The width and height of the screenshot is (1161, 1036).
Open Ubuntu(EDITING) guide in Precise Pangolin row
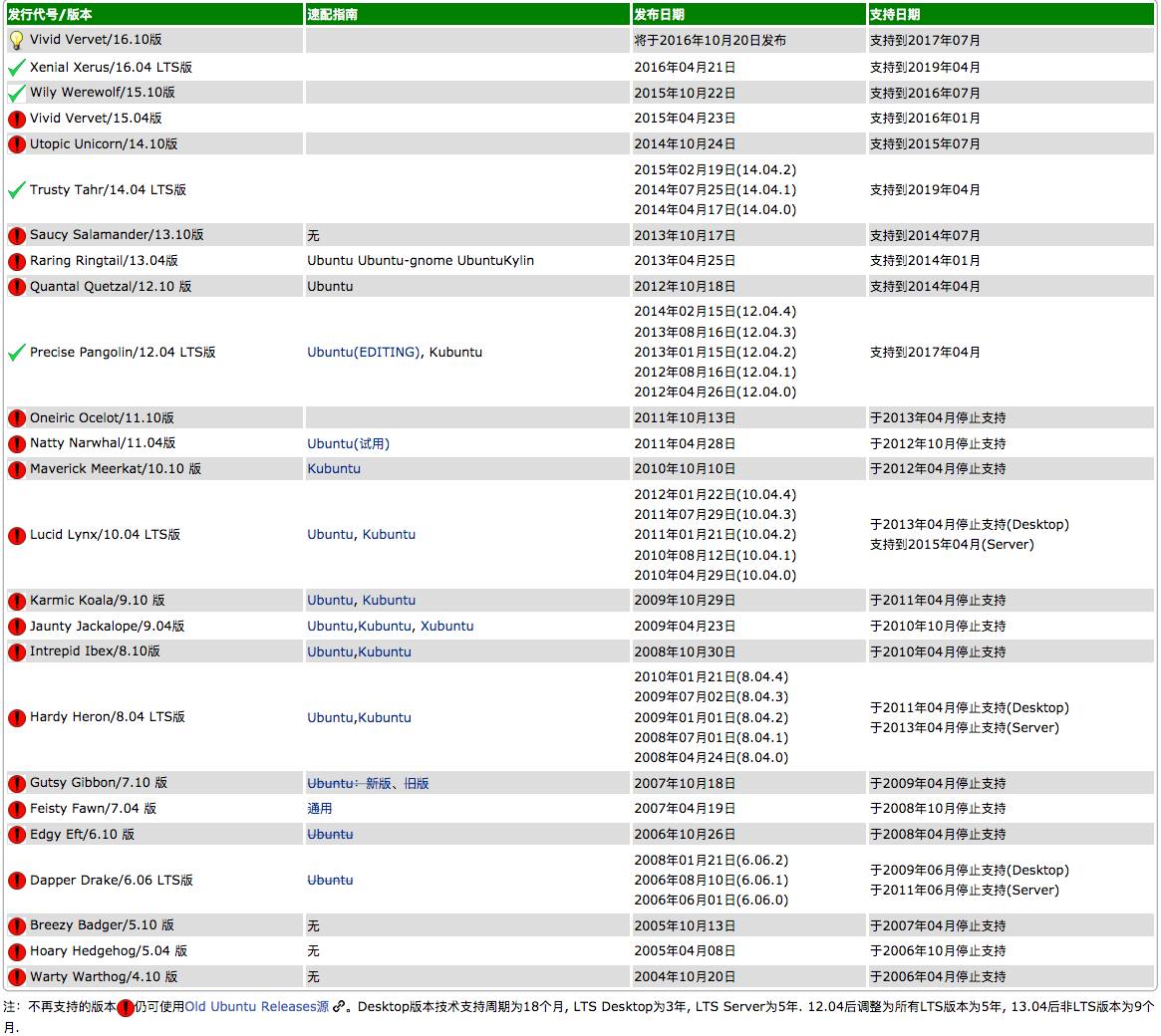[x=364, y=353]
